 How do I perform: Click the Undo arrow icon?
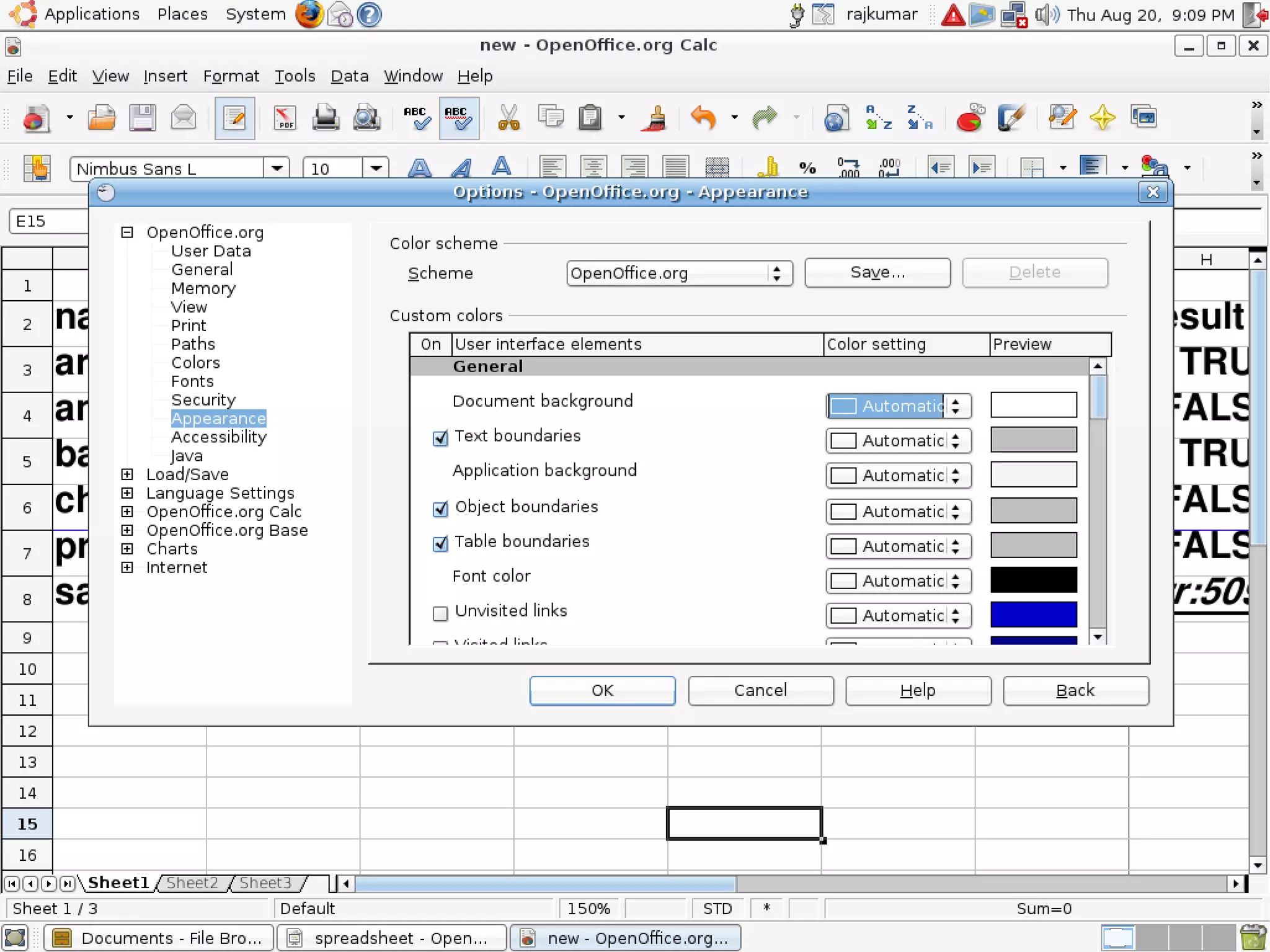[703, 117]
